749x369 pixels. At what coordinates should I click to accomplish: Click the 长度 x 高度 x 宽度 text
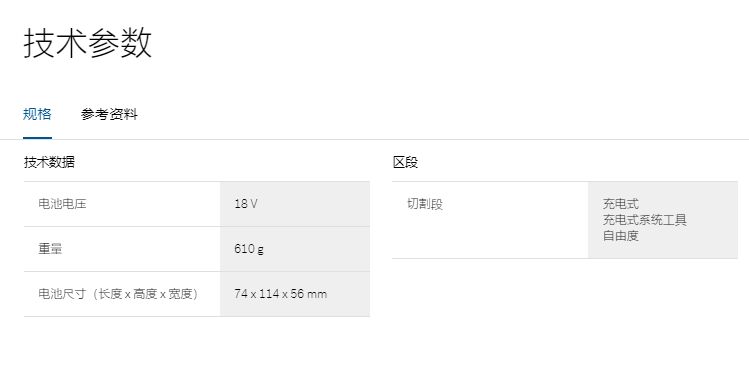coord(144,293)
